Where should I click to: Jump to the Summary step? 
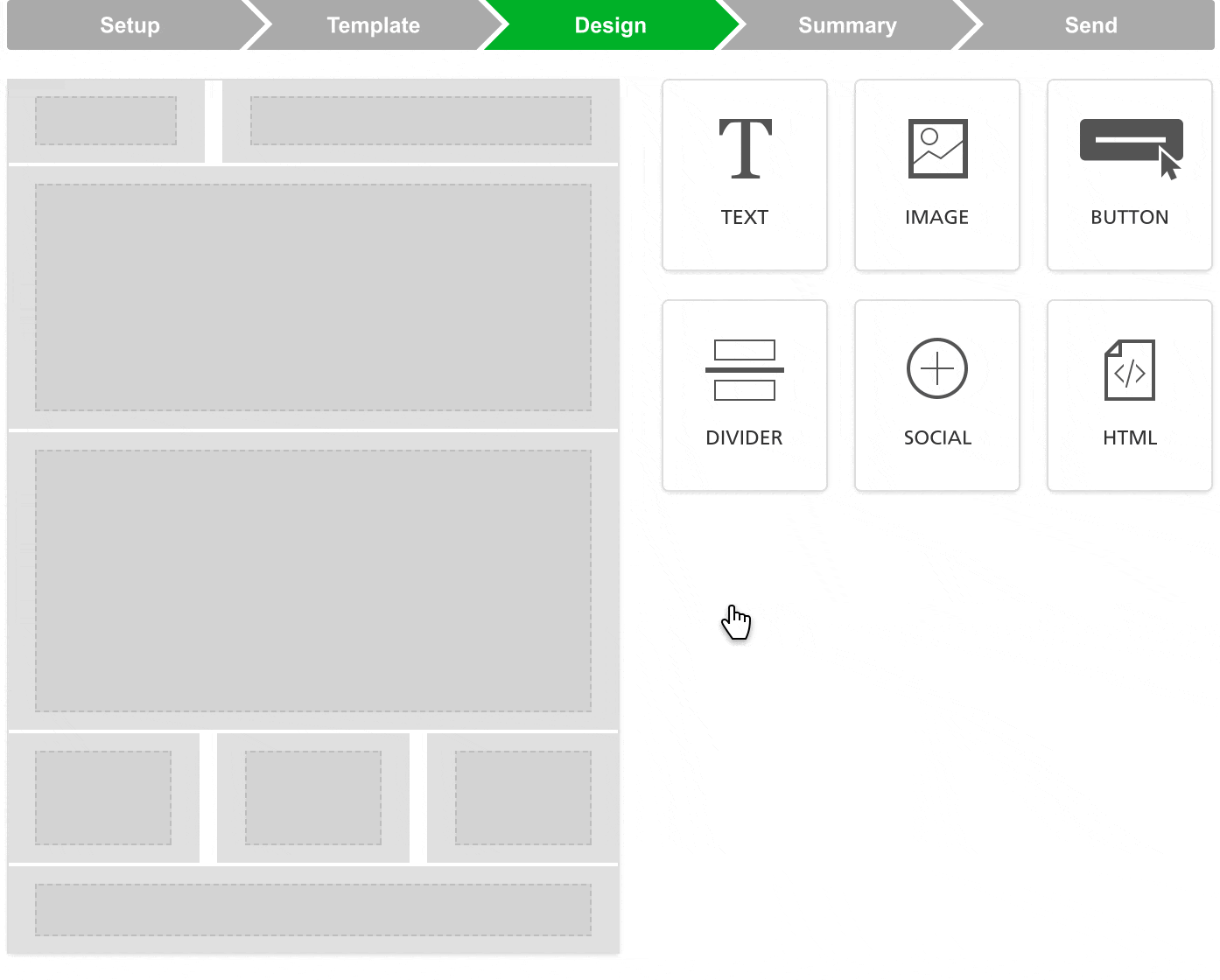847,25
